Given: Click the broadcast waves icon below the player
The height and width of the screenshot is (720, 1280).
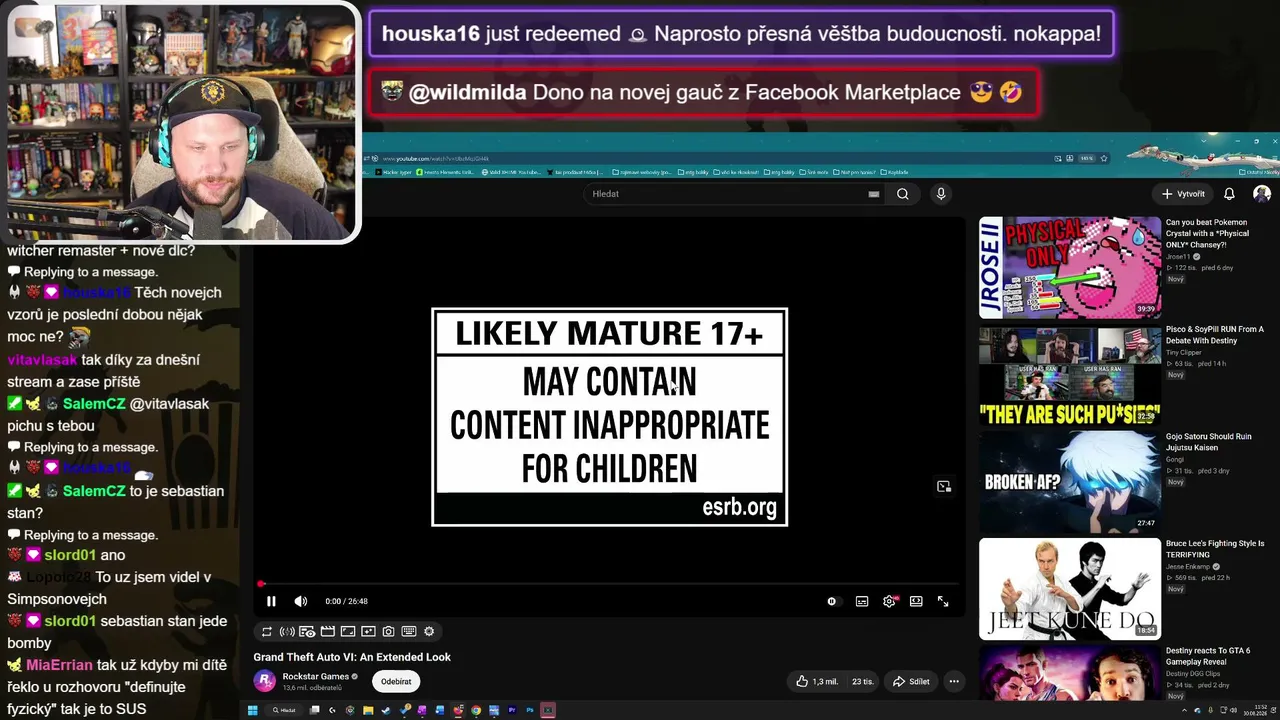Looking at the screenshot, I should (x=287, y=631).
